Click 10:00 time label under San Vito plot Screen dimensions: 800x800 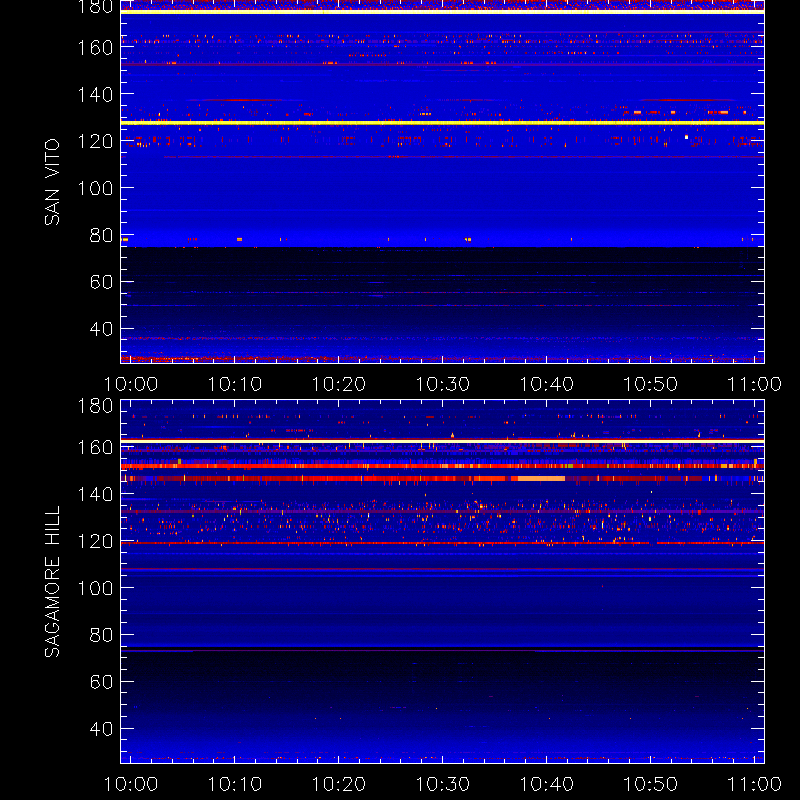coord(131,384)
